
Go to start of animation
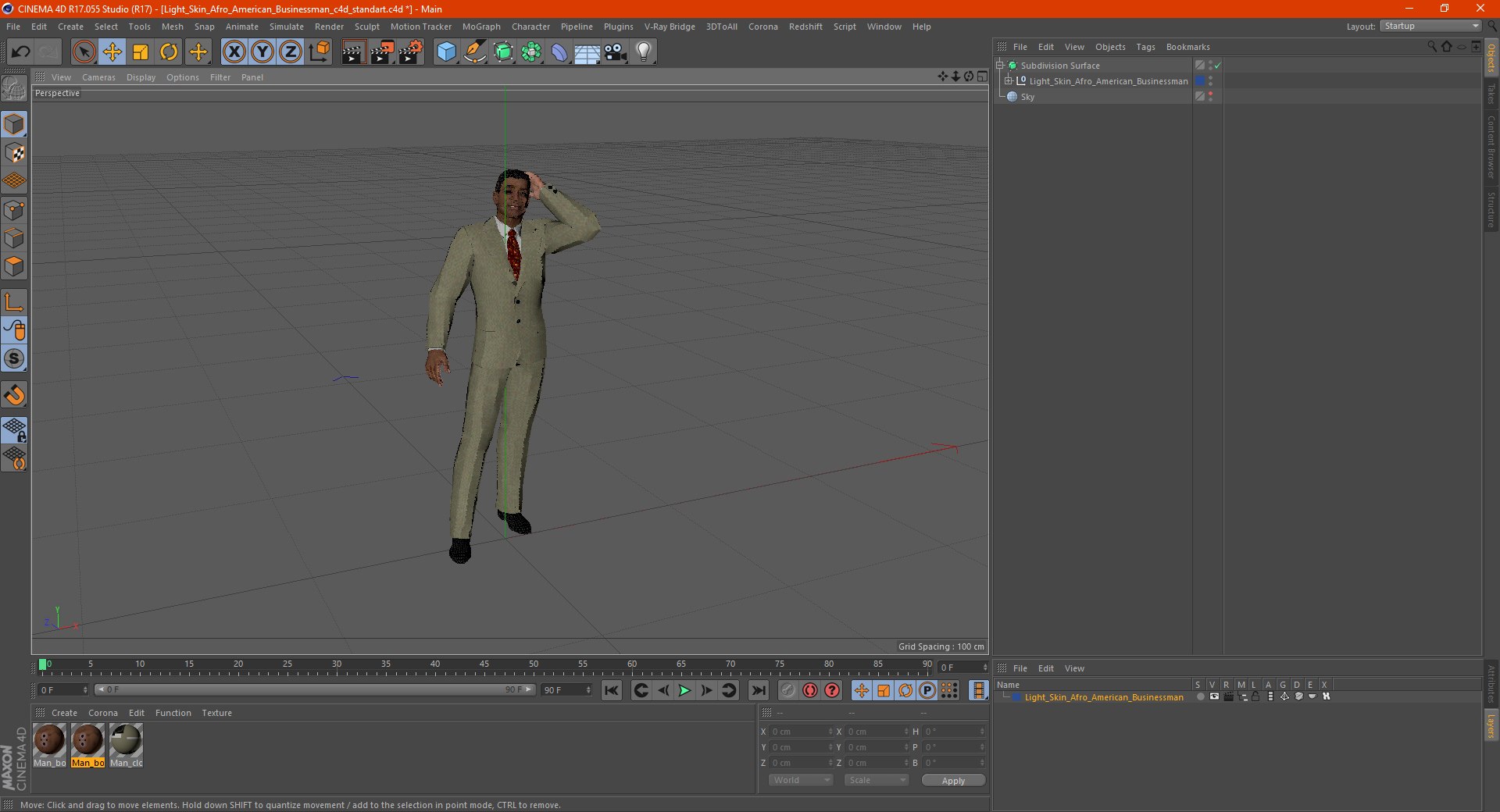pos(612,690)
